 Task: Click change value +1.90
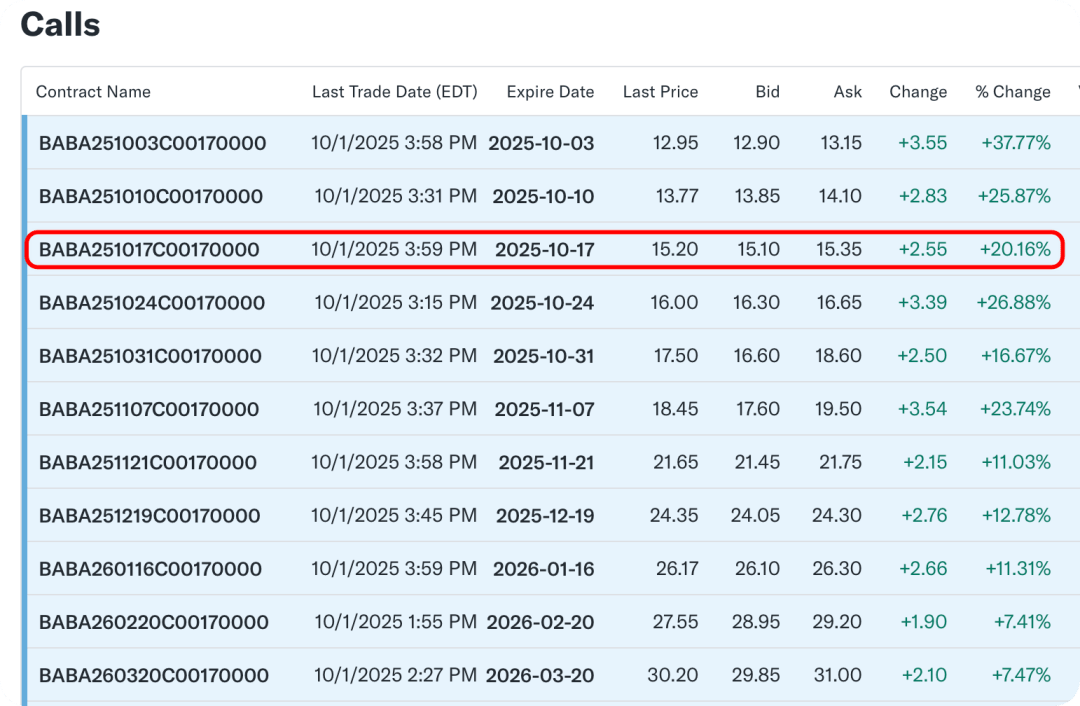point(924,622)
